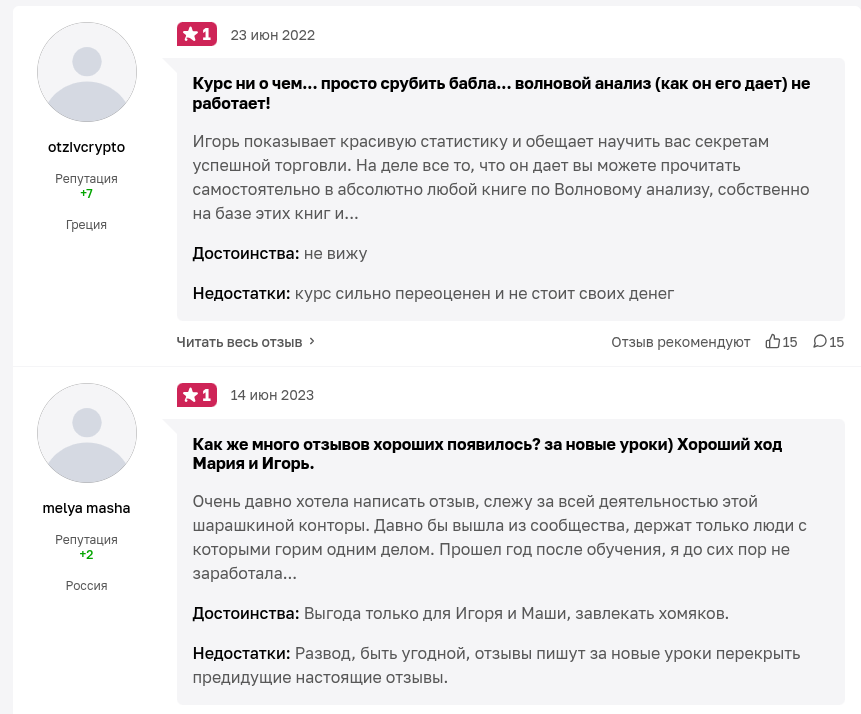Click melya masha's avatar image
The image size is (861, 714).
point(86,433)
